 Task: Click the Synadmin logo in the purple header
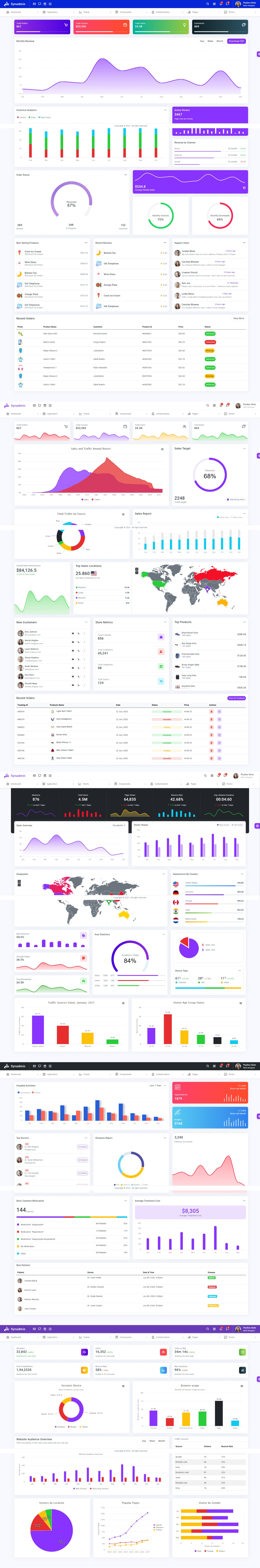point(14,1329)
